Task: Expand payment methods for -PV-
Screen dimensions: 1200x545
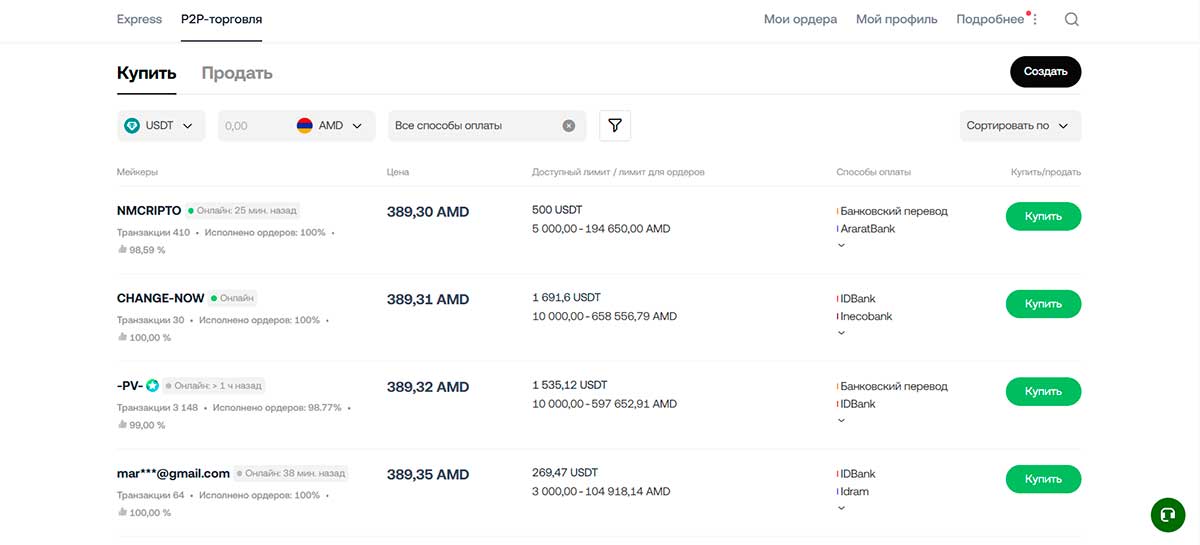Action: 841,420
